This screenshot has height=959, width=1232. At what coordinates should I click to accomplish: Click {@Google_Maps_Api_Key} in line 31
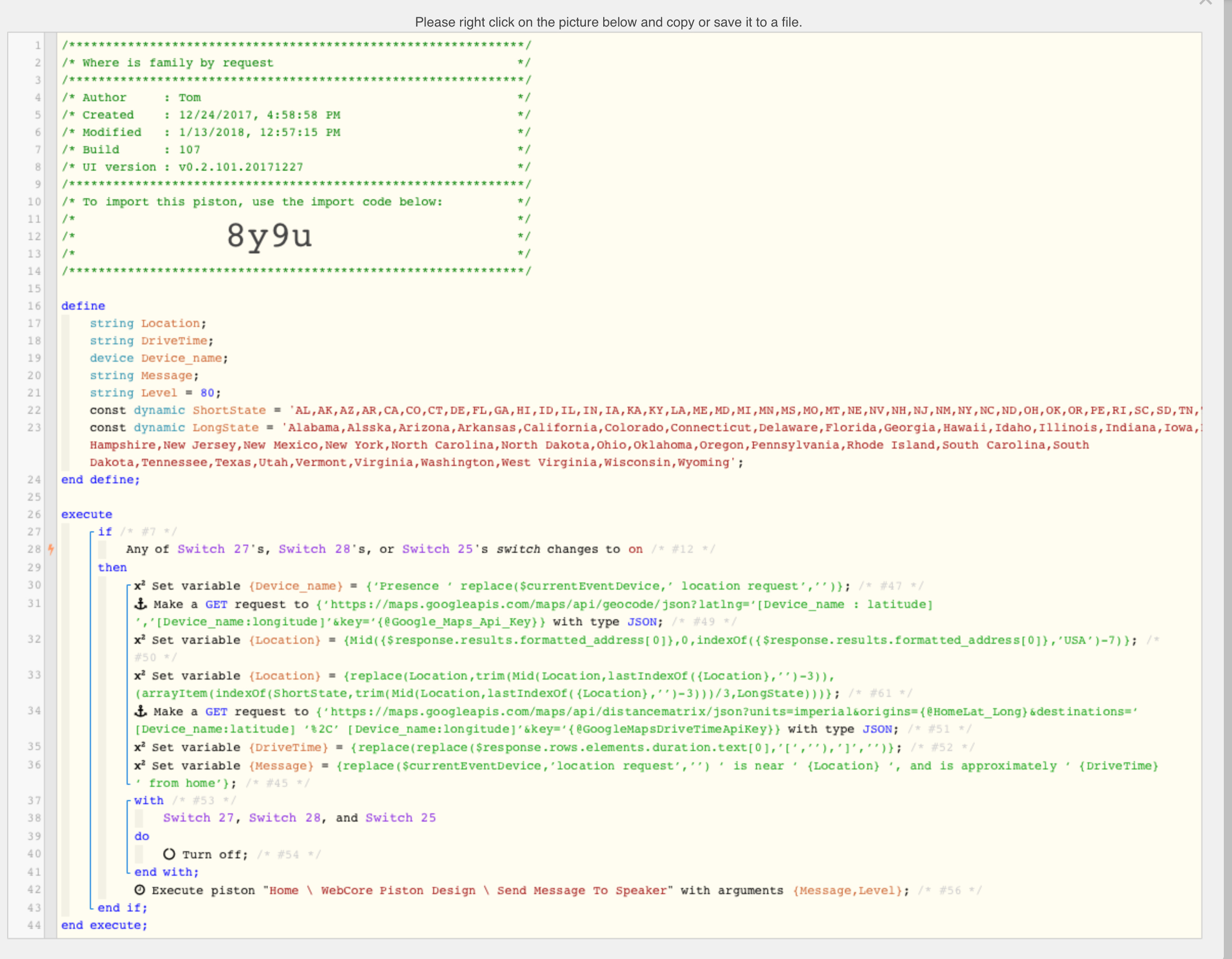(458, 622)
